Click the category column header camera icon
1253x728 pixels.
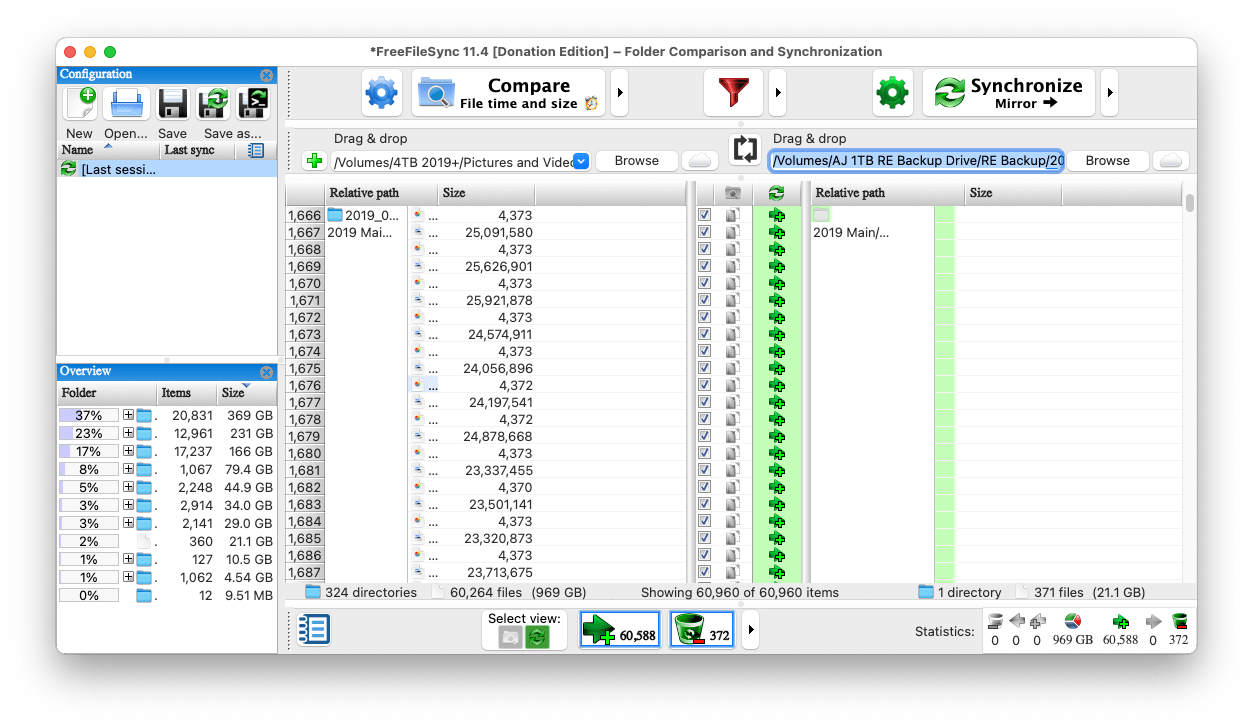pos(733,193)
